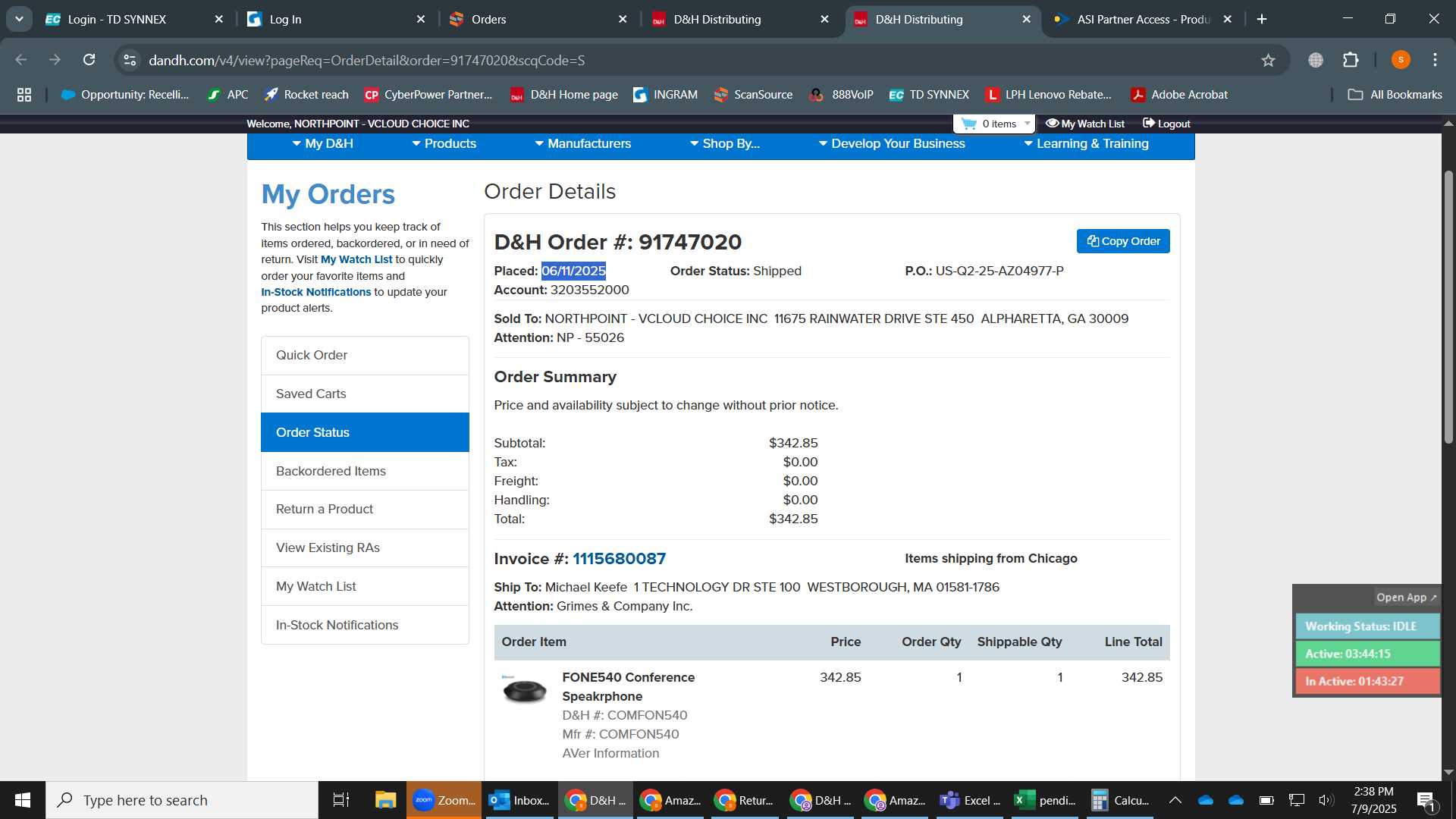This screenshot has height=819, width=1456.
Task: Click the address bar URL
Action: (367, 60)
